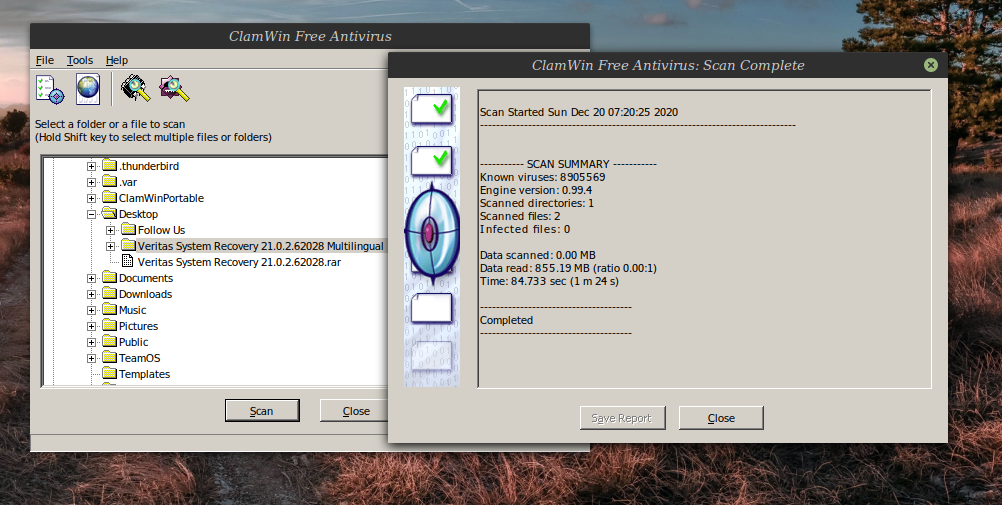Click the folder icon beside .var
The height and width of the screenshot is (505, 1002).
coord(109,182)
